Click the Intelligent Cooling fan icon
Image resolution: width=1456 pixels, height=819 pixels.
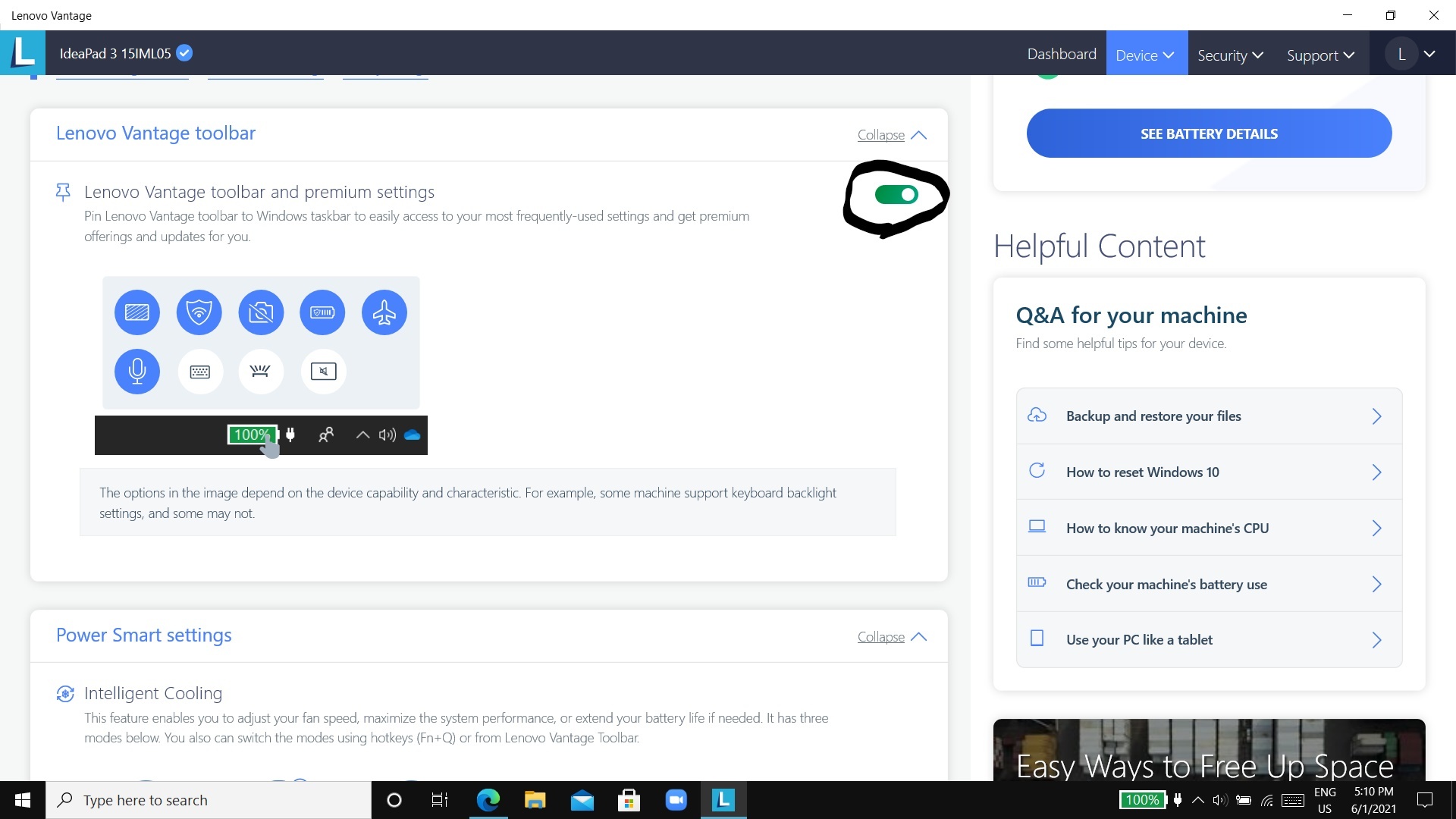click(65, 694)
